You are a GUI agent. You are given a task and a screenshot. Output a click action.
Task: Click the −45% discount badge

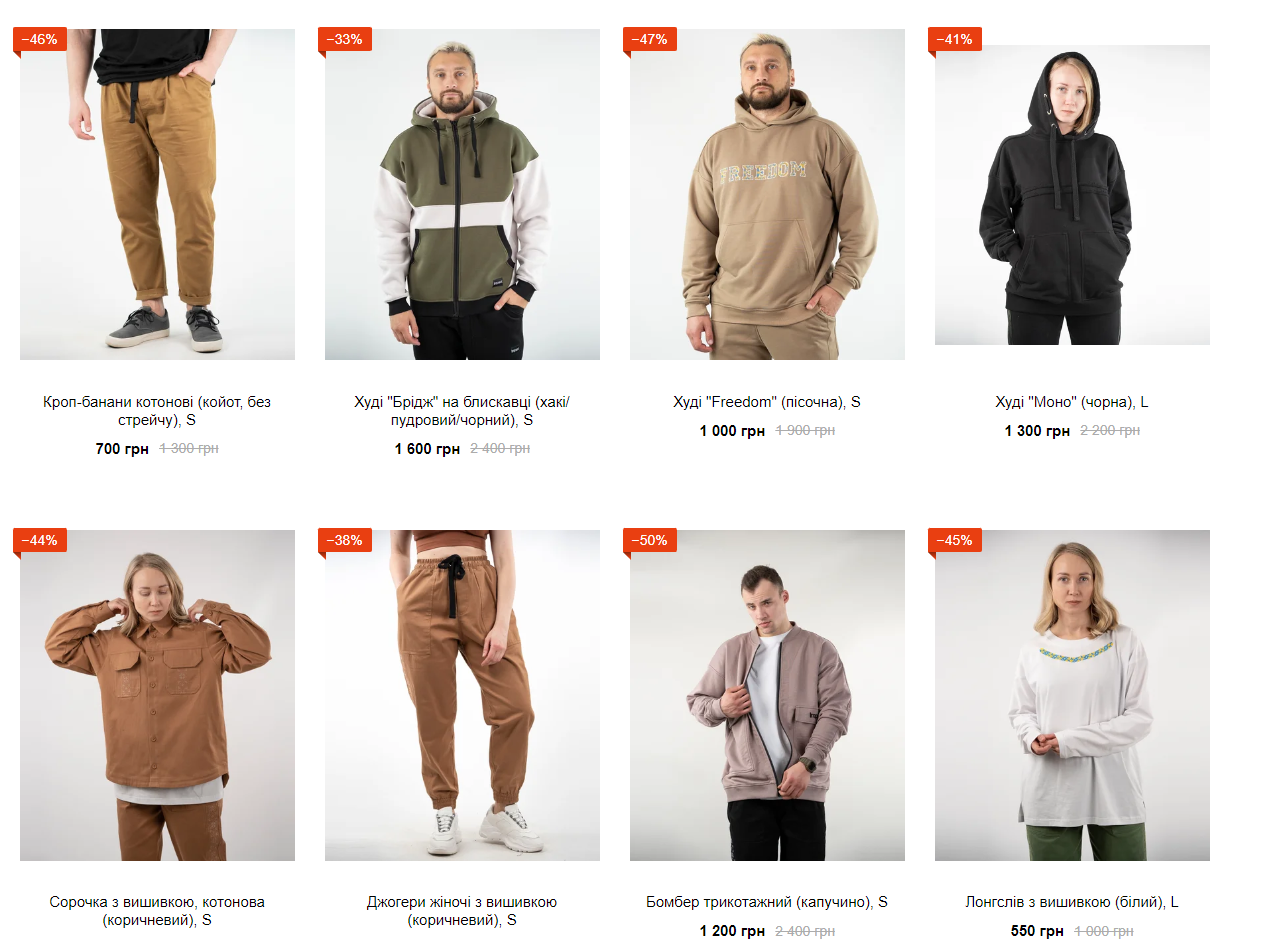point(955,540)
